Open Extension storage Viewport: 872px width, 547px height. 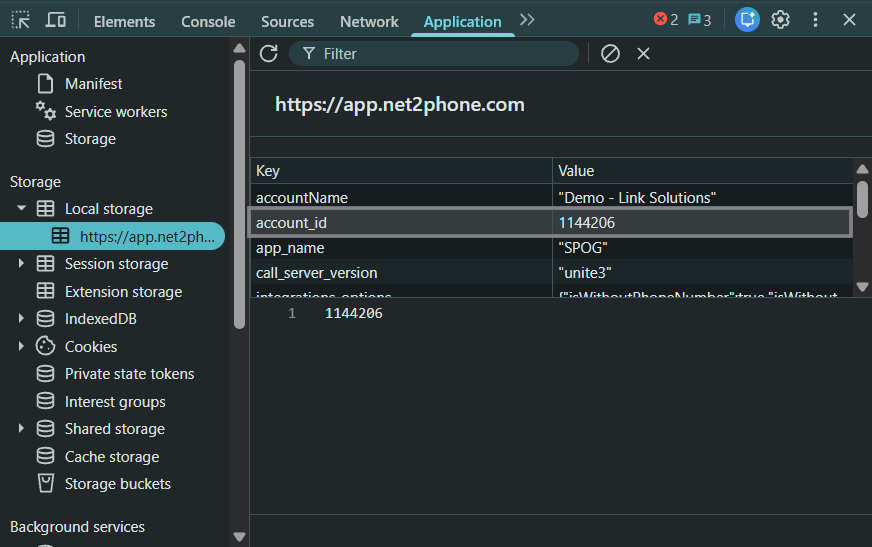click(x=123, y=291)
